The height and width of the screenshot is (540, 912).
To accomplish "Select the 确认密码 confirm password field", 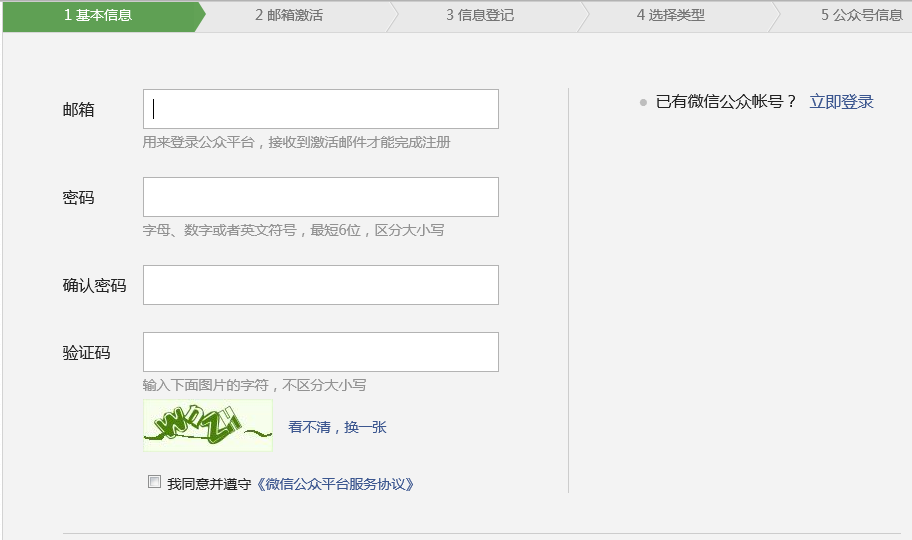I will pyautogui.click(x=320, y=285).
